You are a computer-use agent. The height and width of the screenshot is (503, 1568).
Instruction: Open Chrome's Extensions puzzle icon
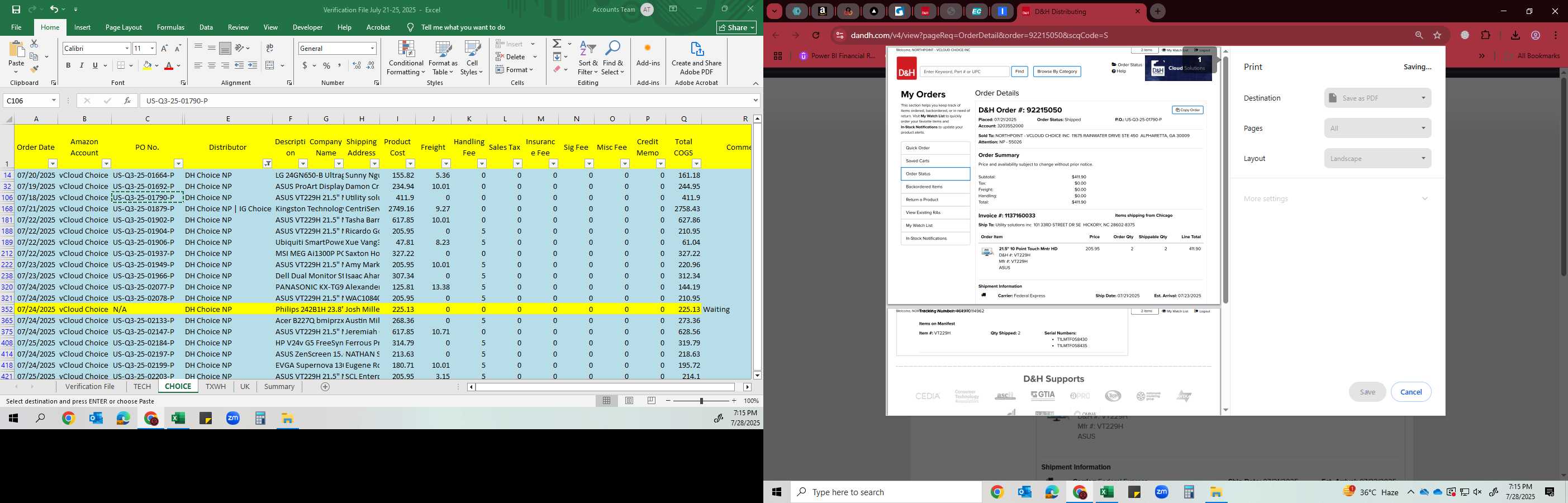(1486, 35)
